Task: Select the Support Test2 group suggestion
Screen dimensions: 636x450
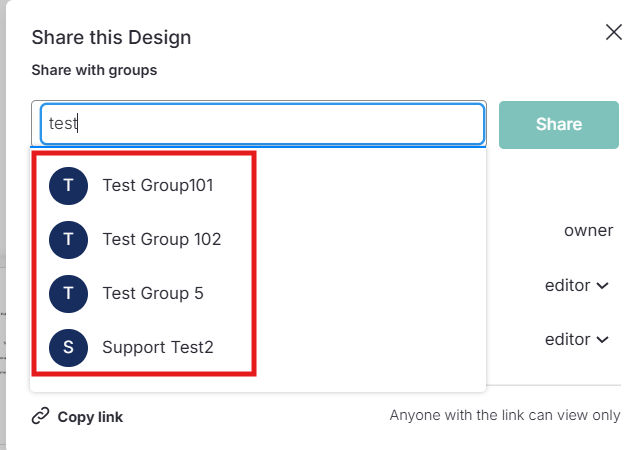Action: (x=157, y=347)
